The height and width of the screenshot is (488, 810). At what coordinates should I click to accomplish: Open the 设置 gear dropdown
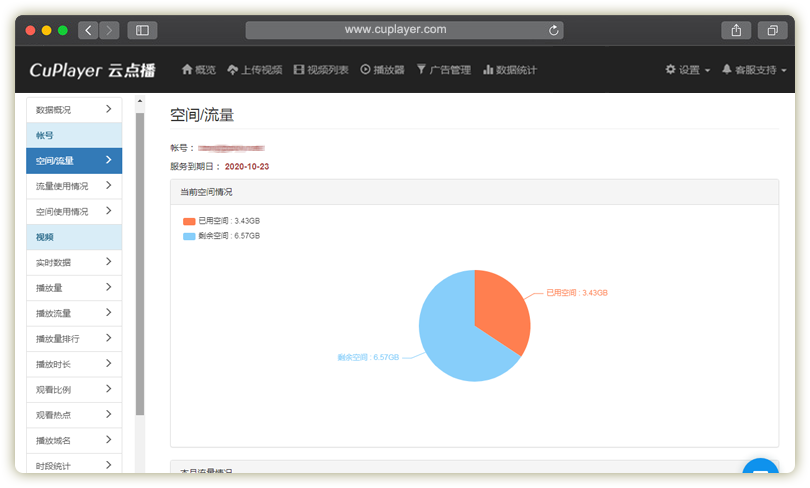[688, 70]
